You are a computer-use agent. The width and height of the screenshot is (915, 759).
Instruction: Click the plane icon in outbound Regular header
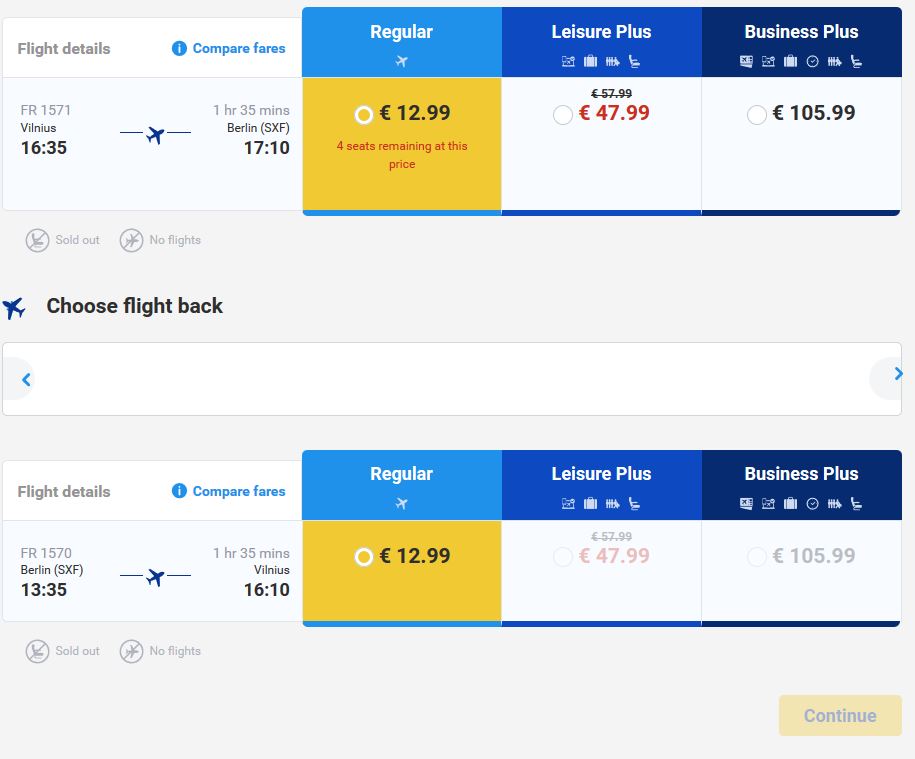(401, 61)
